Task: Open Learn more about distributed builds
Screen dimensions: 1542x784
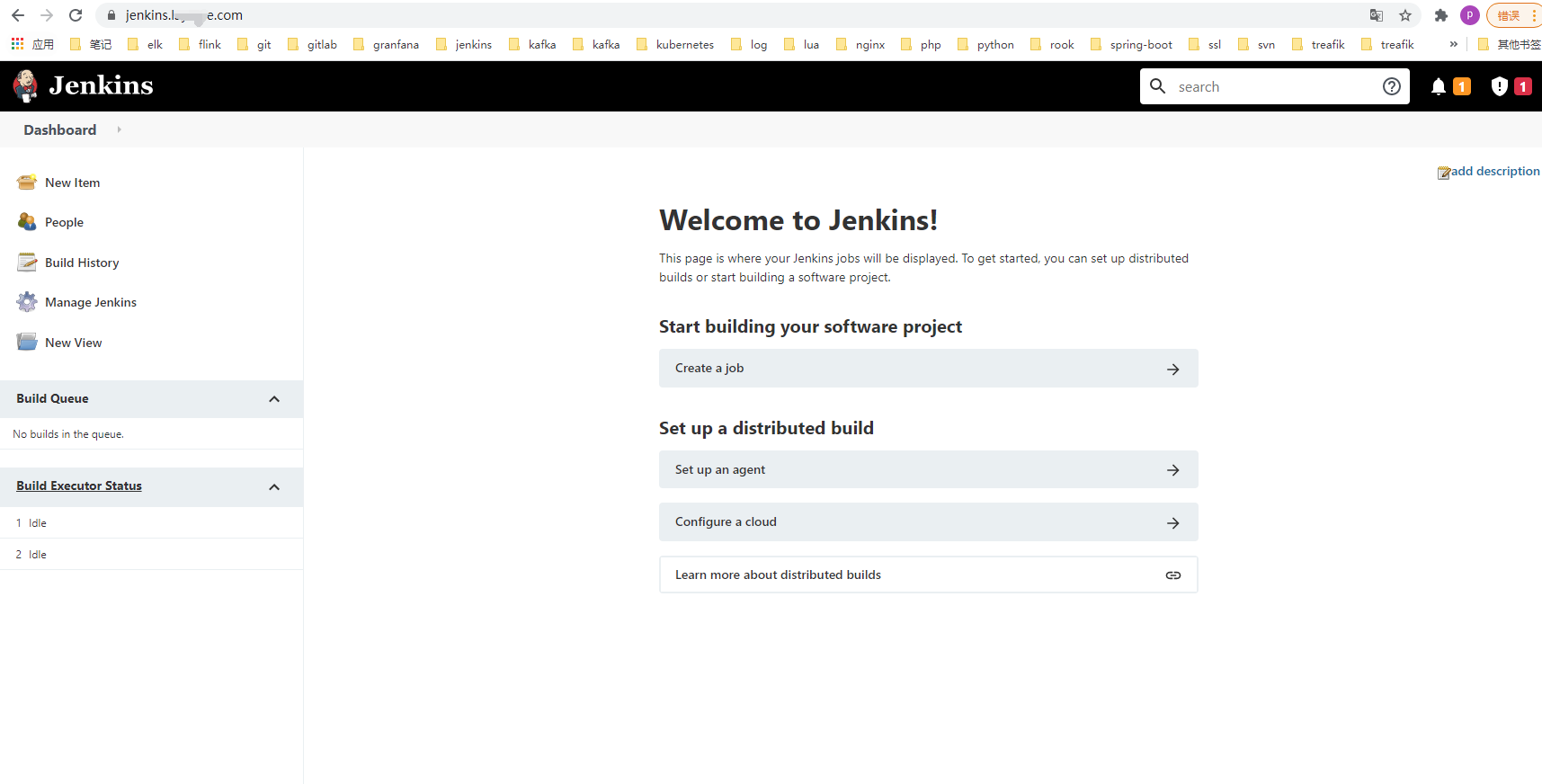Action: point(928,575)
